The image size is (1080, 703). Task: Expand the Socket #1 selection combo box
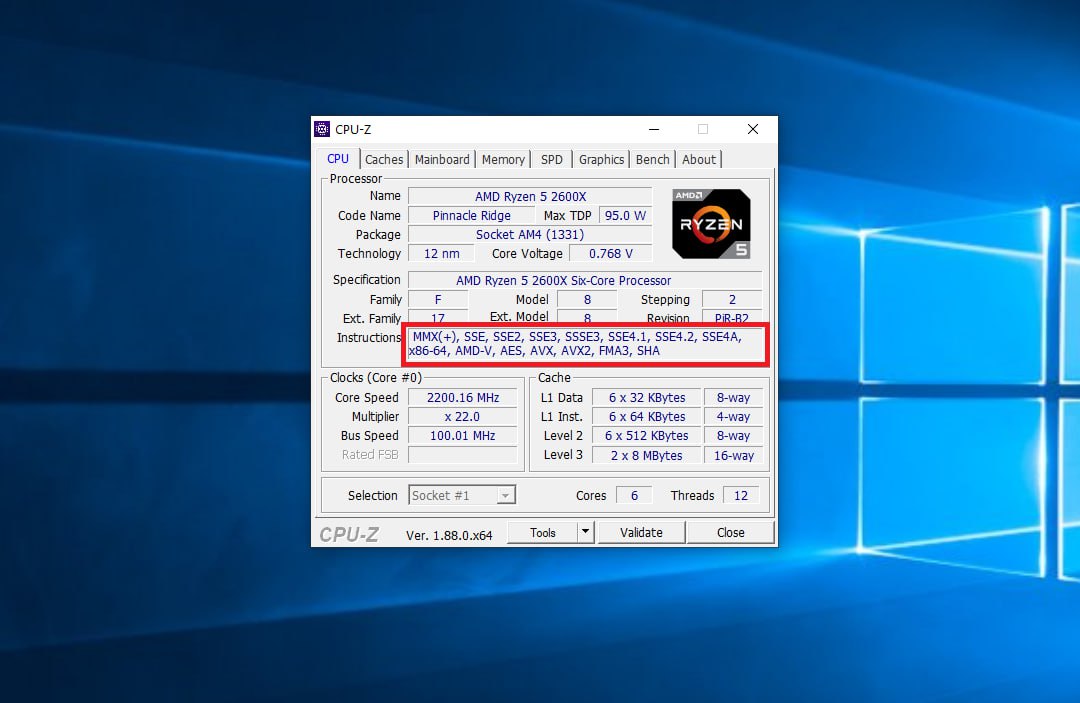[461, 495]
